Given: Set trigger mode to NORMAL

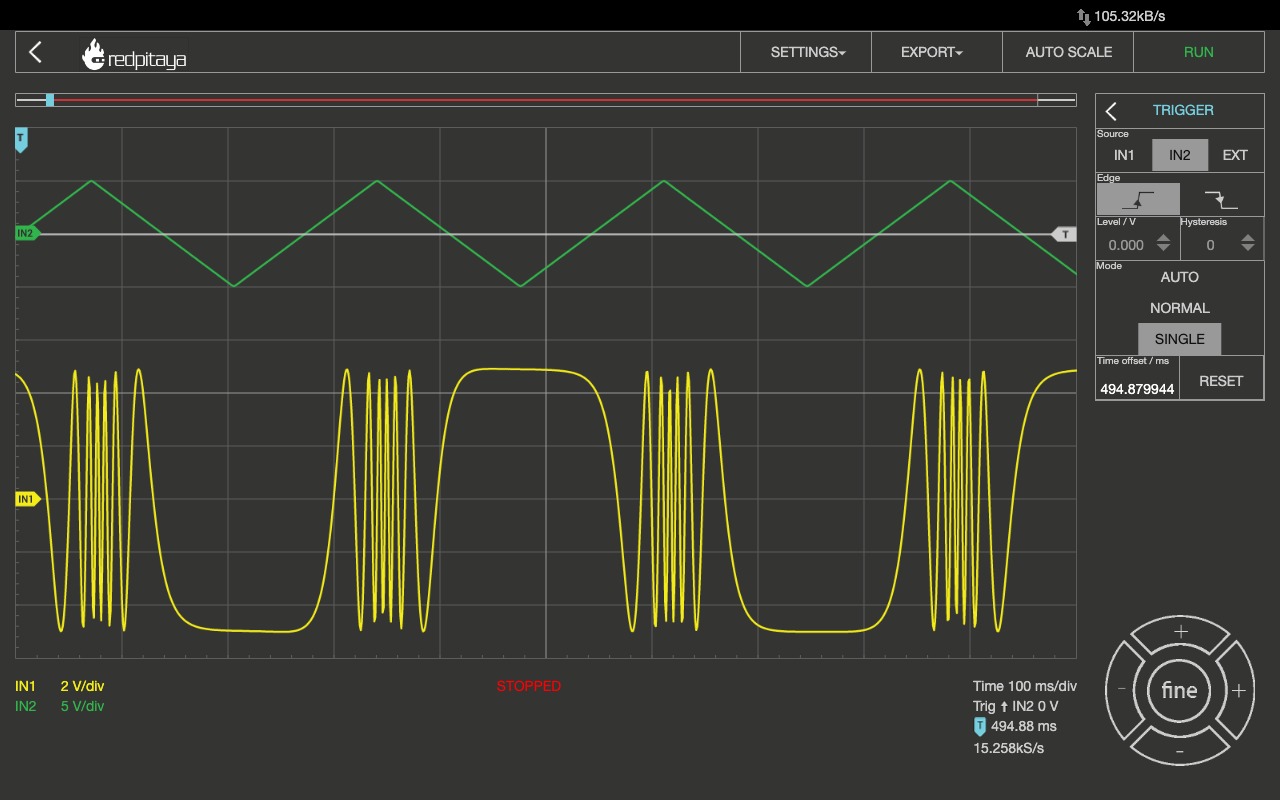Looking at the screenshot, I should [1180, 308].
